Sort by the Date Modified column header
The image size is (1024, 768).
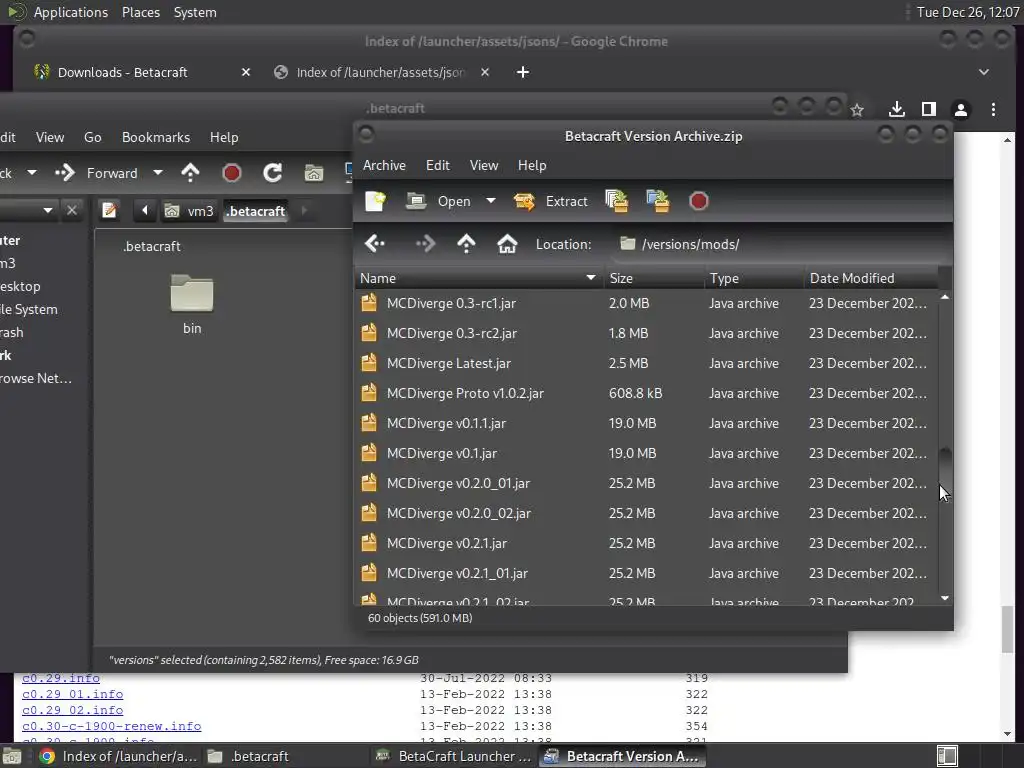point(872,278)
